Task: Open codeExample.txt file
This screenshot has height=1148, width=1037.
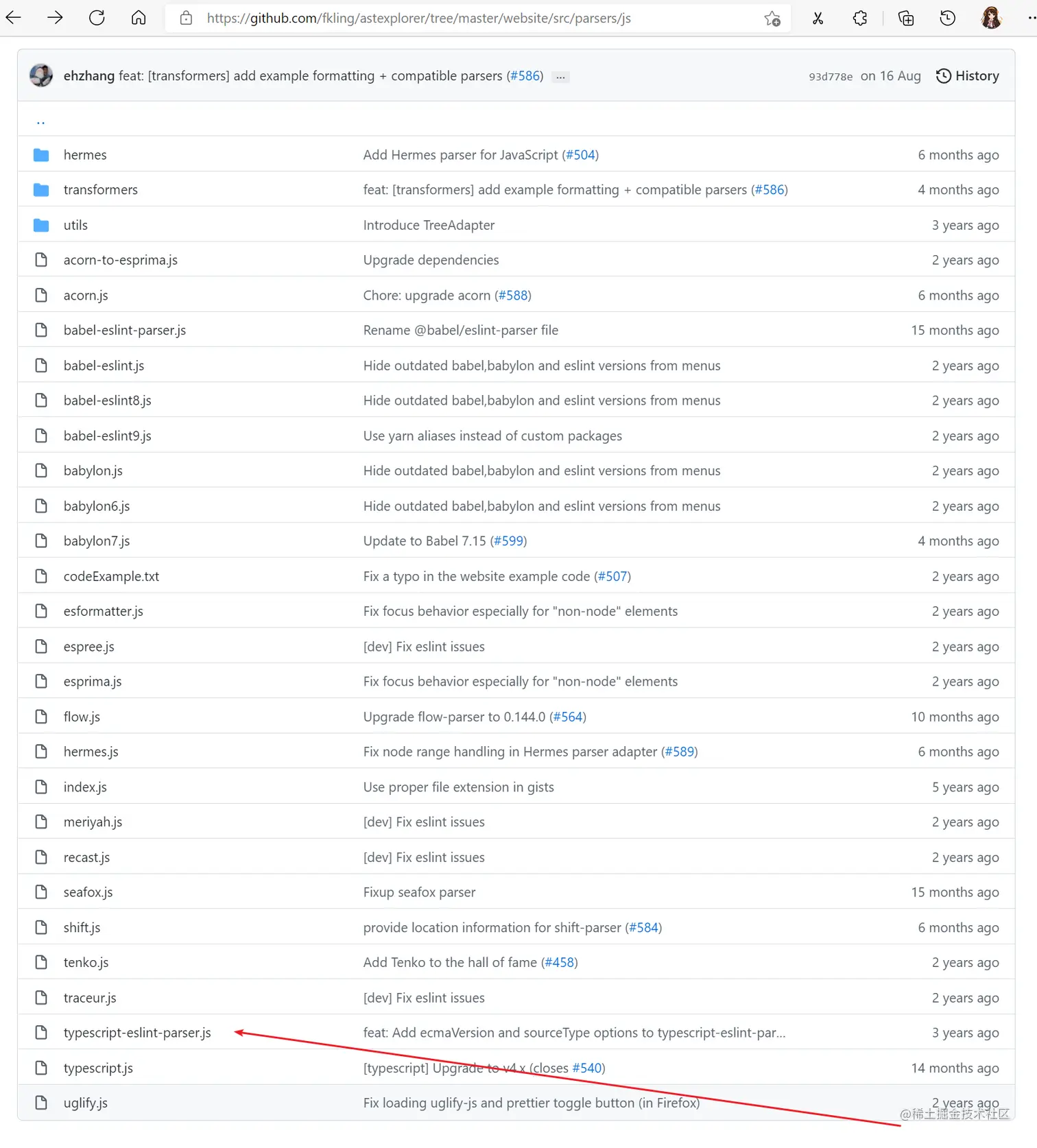Action: (x=111, y=577)
